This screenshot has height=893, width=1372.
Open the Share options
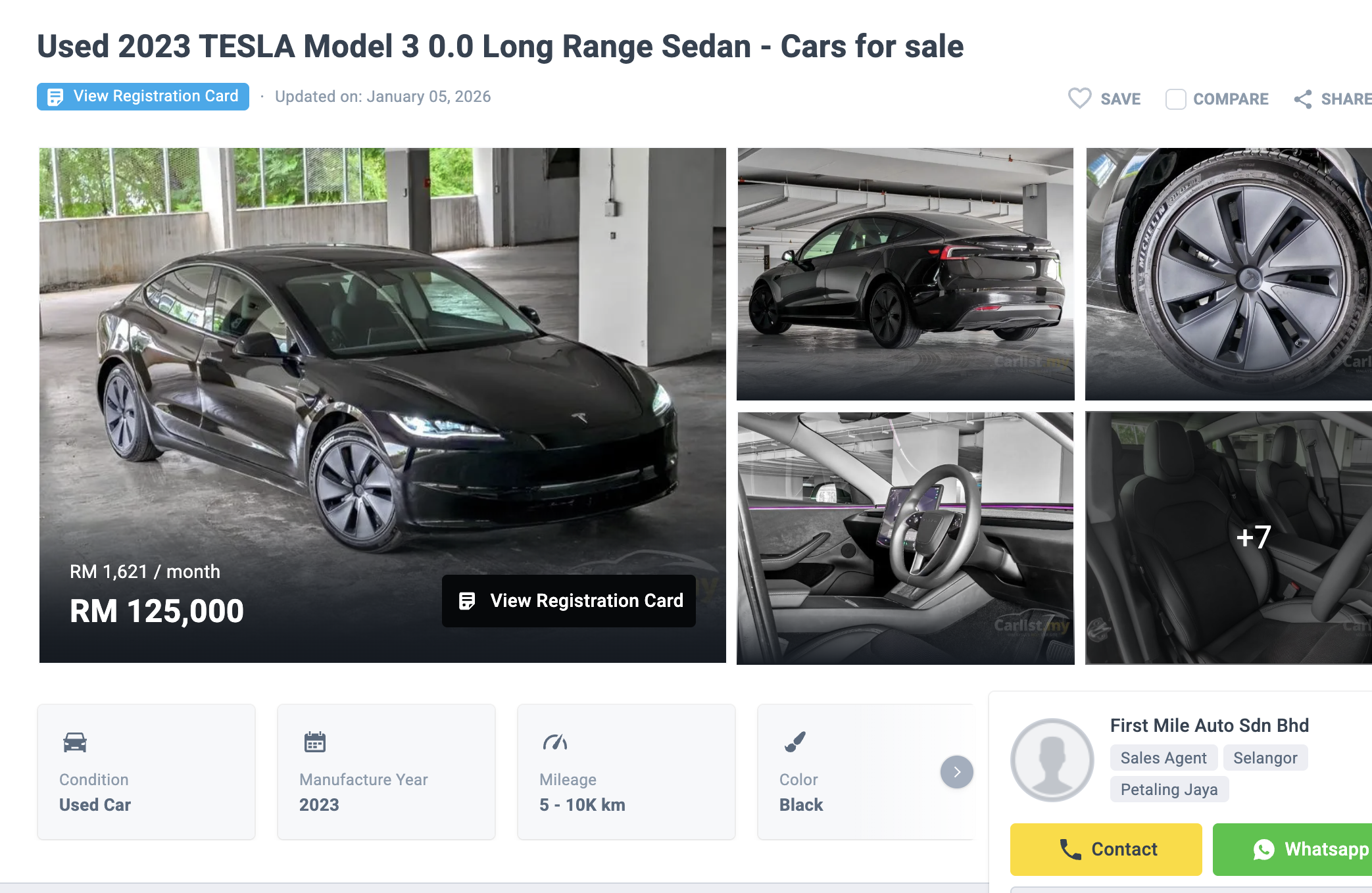(1304, 97)
